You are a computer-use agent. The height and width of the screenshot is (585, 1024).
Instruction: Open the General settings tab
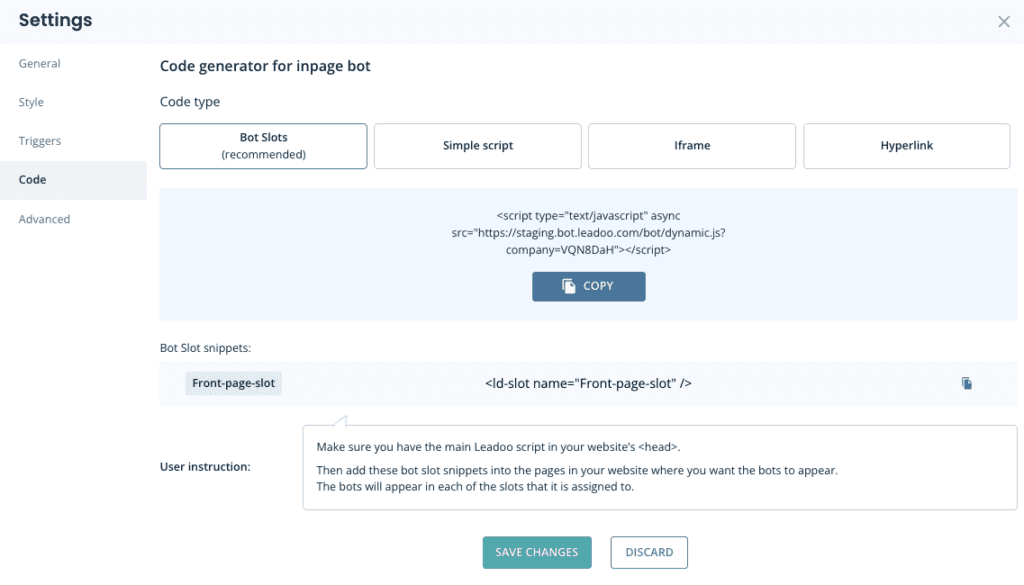pyautogui.click(x=40, y=64)
